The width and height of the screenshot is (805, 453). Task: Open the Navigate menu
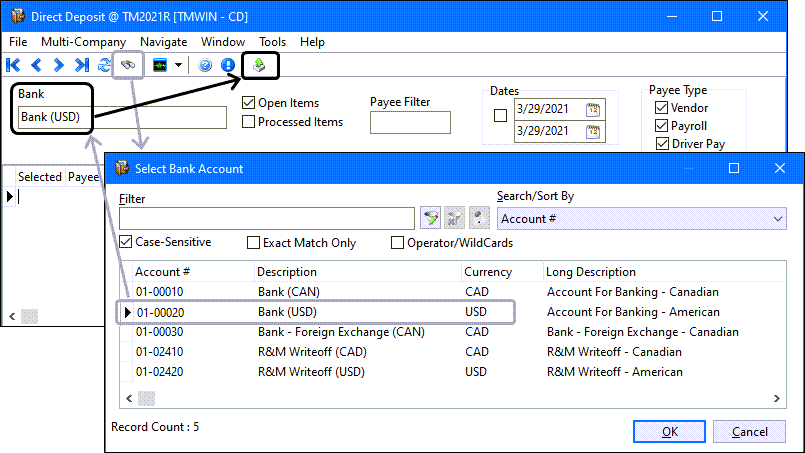point(163,42)
